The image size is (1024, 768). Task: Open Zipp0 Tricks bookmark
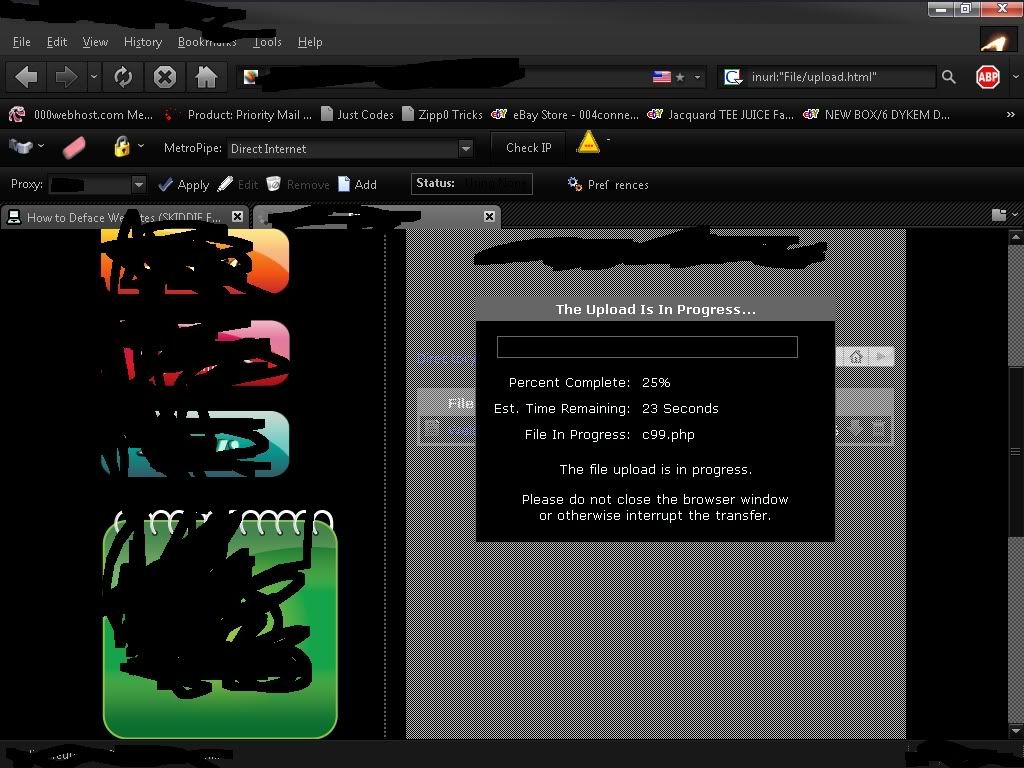(x=442, y=114)
